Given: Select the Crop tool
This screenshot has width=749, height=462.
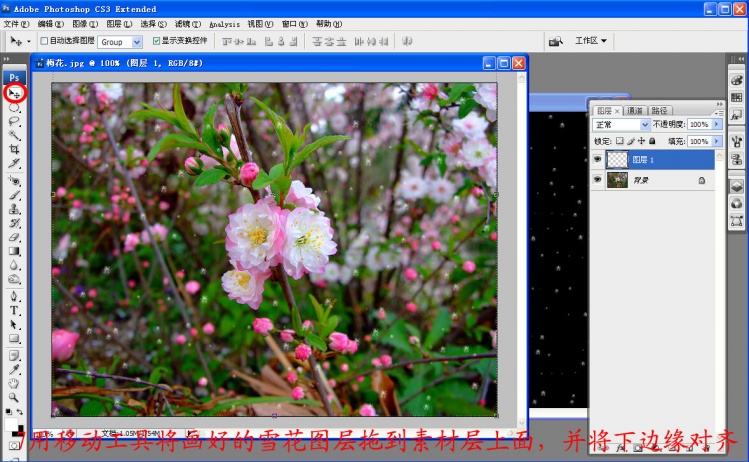Looking at the screenshot, I should point(15,149).
